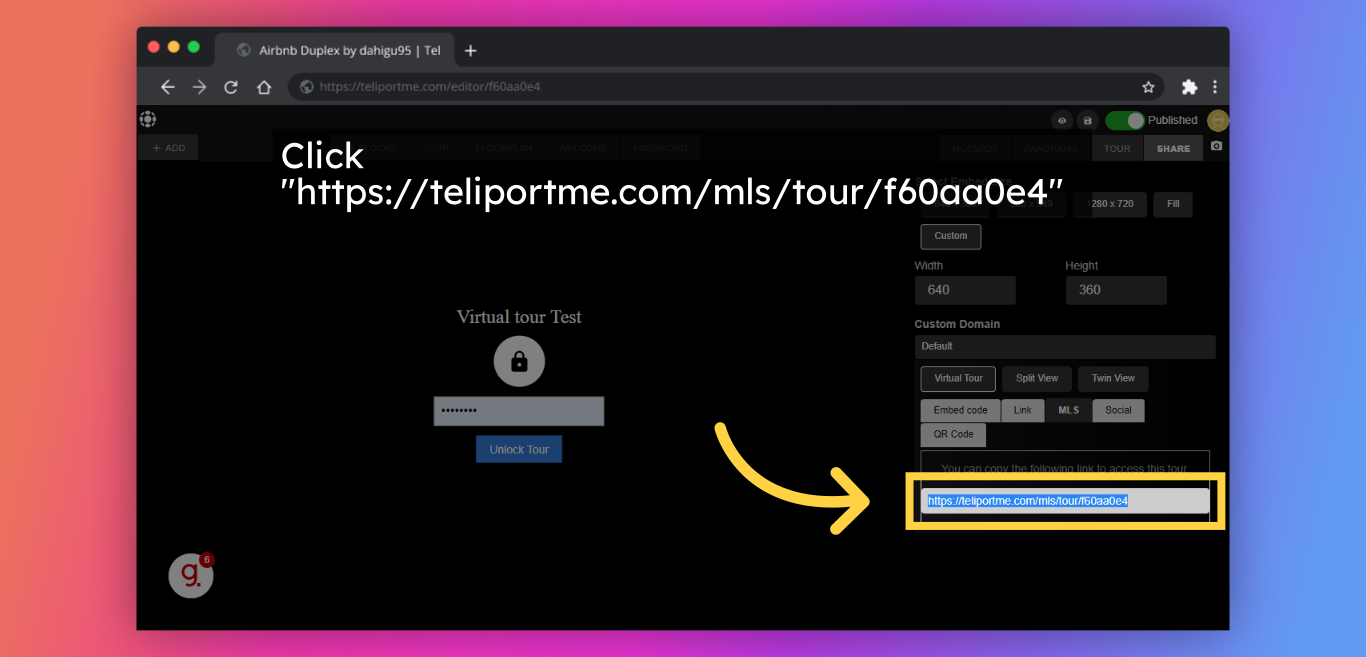Open the Link share tab

click(x=1023, y=410)
